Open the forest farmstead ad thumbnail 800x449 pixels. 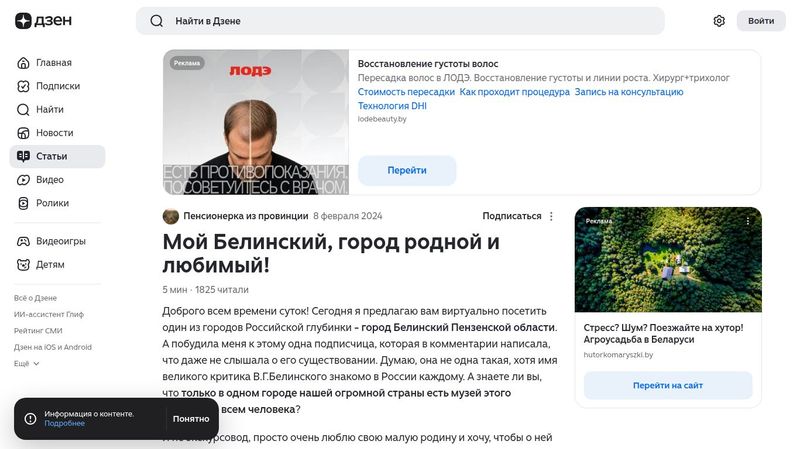[668, 260]
